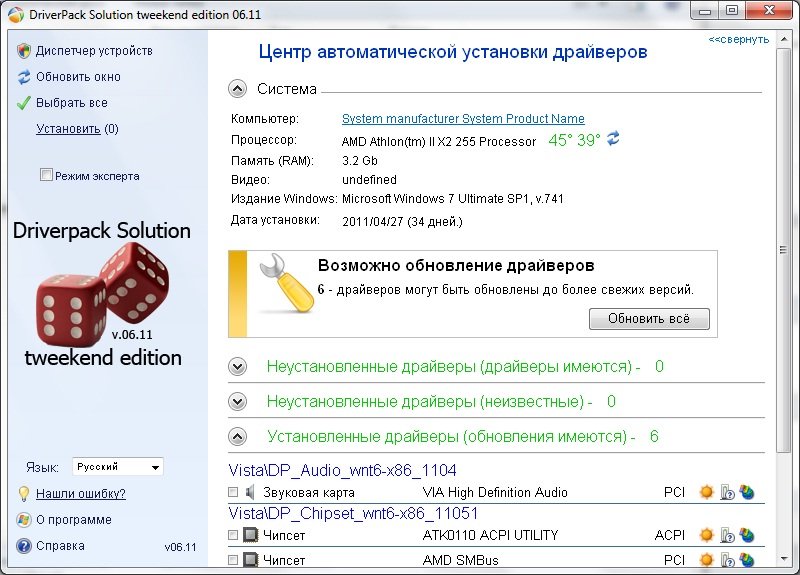Image resolution: width=800 pixels, height=575 pixels.
Task: Check the Звуковая карта driver checkbox
Action: pyautogui.click(x=233, y=492)
